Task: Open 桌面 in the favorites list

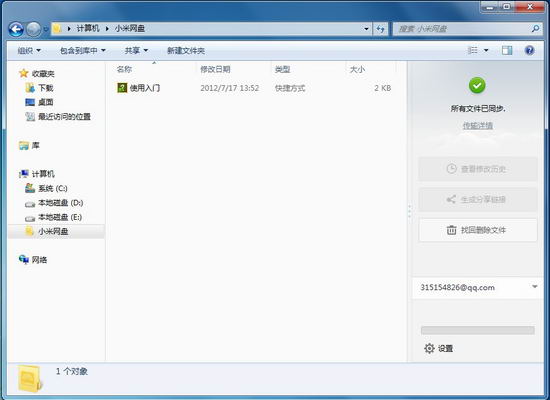Action: tap(46, 102)
